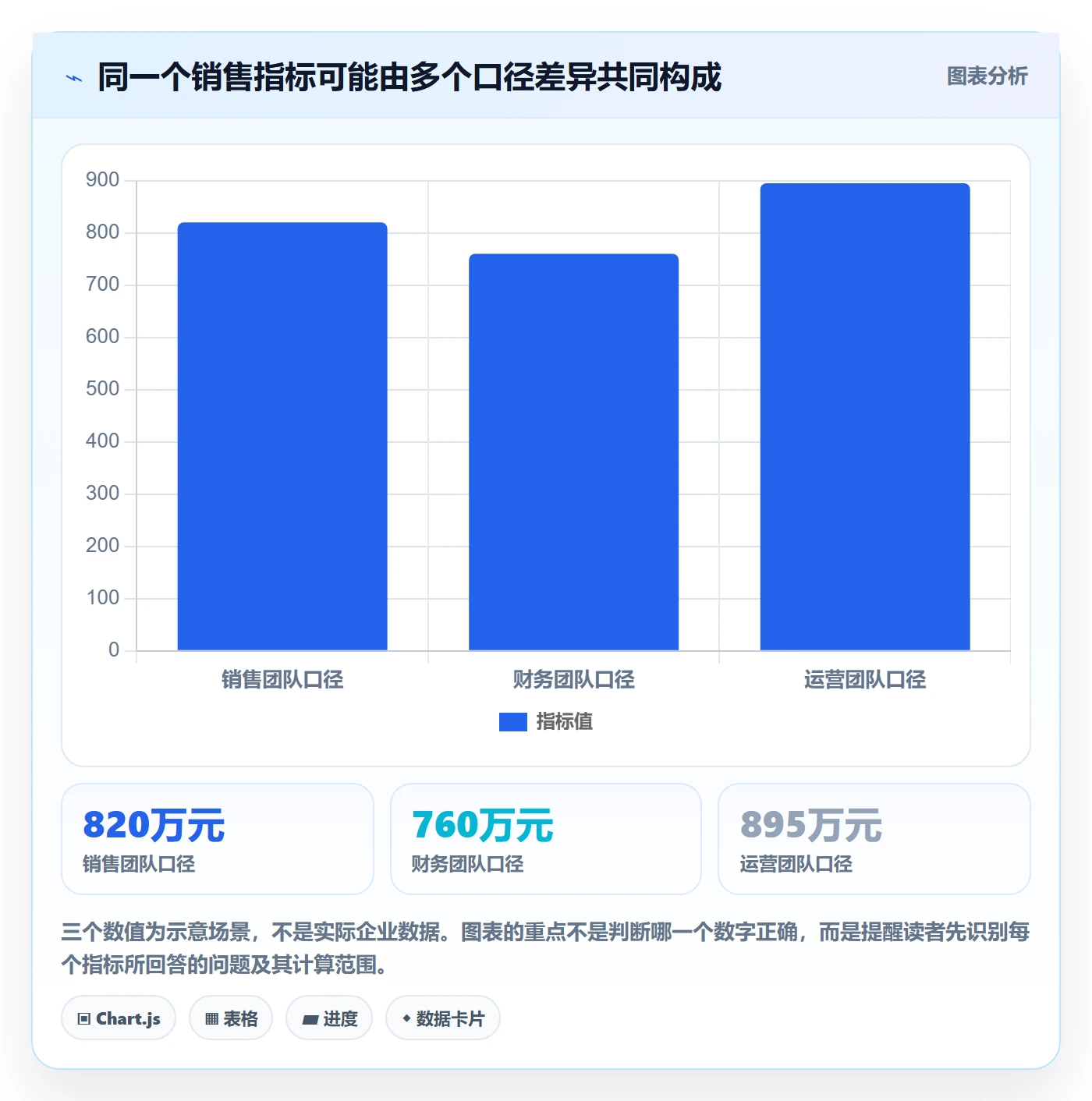Select the 760万元 finance team data card

pyautogui.click(x=546, y=839)
